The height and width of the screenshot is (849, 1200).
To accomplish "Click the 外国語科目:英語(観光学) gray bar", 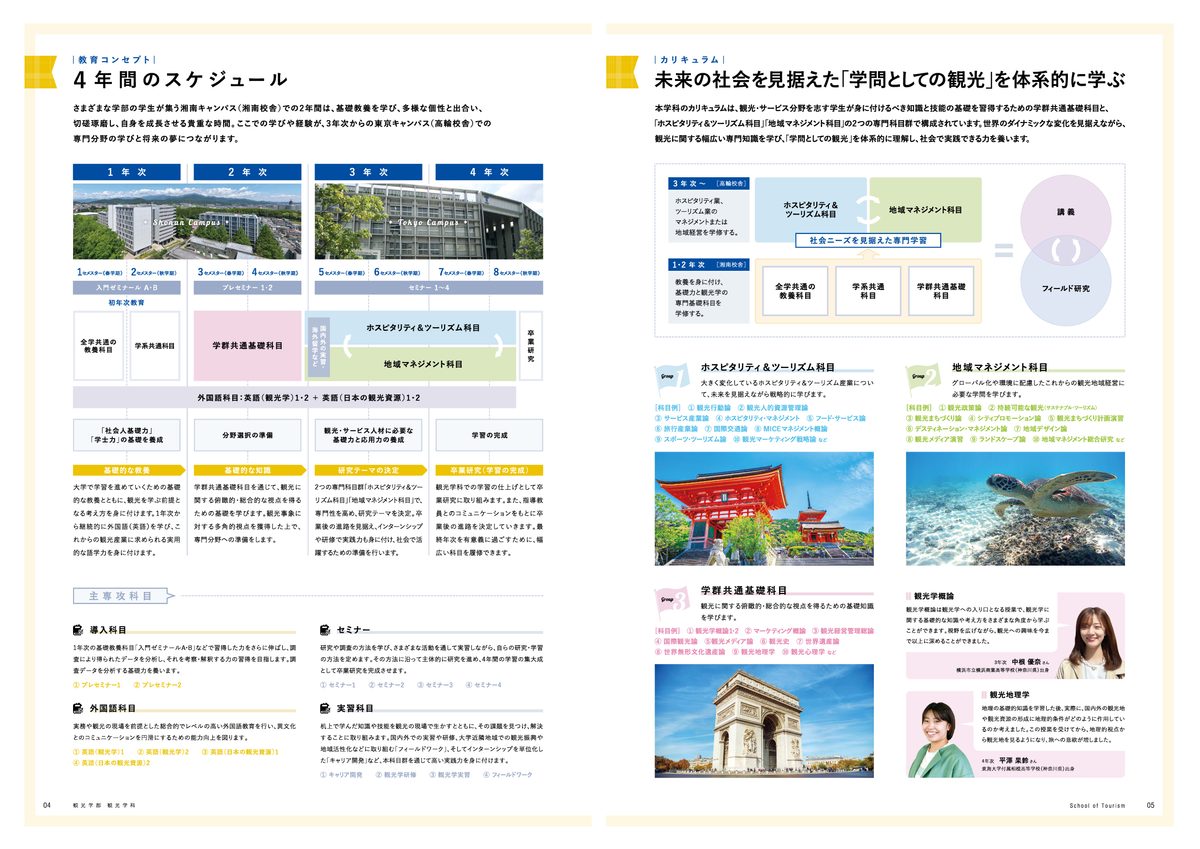I will [x=295, y=397].
